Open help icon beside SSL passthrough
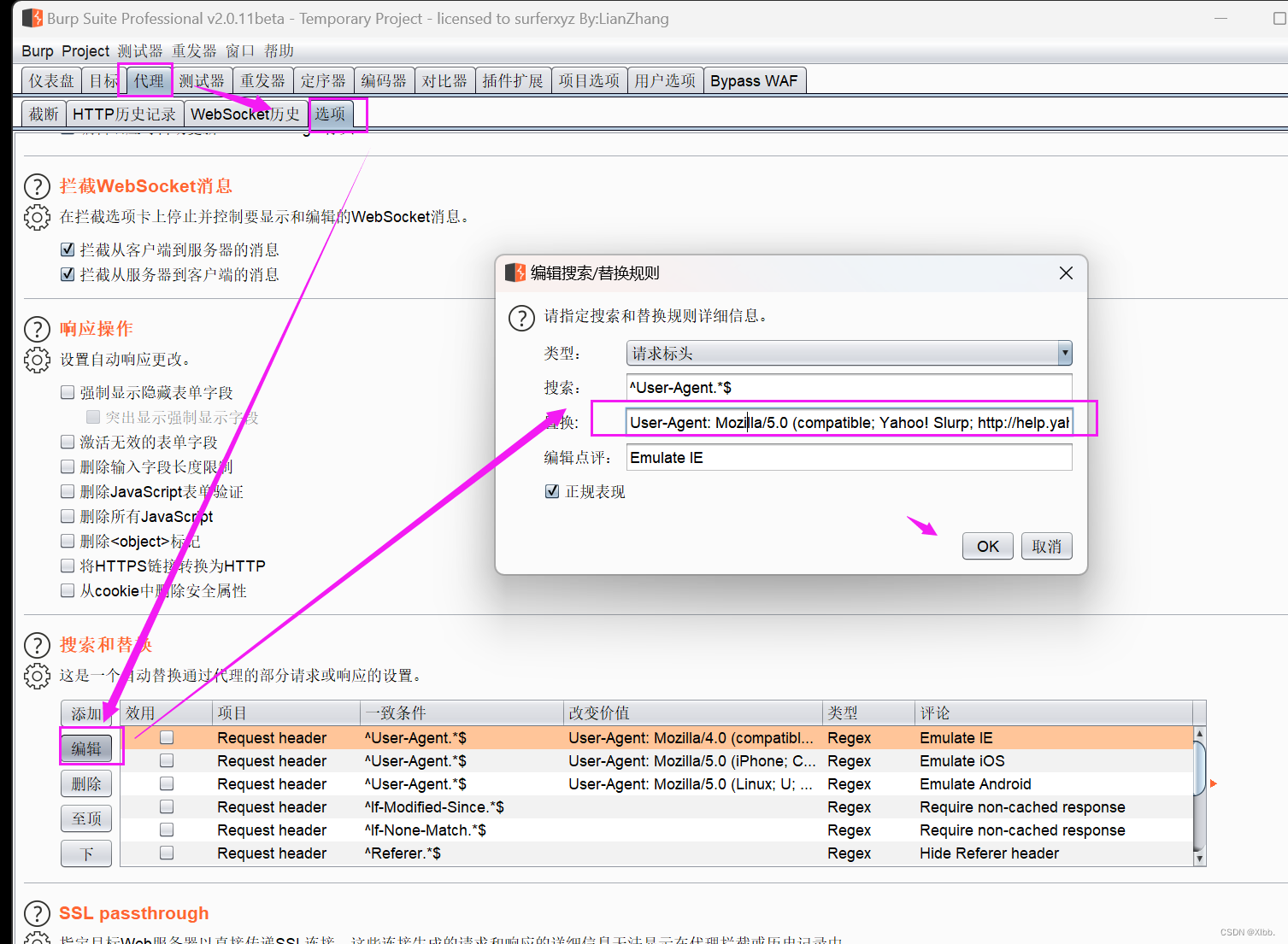The image size is (1288, 944). (37, 913)
